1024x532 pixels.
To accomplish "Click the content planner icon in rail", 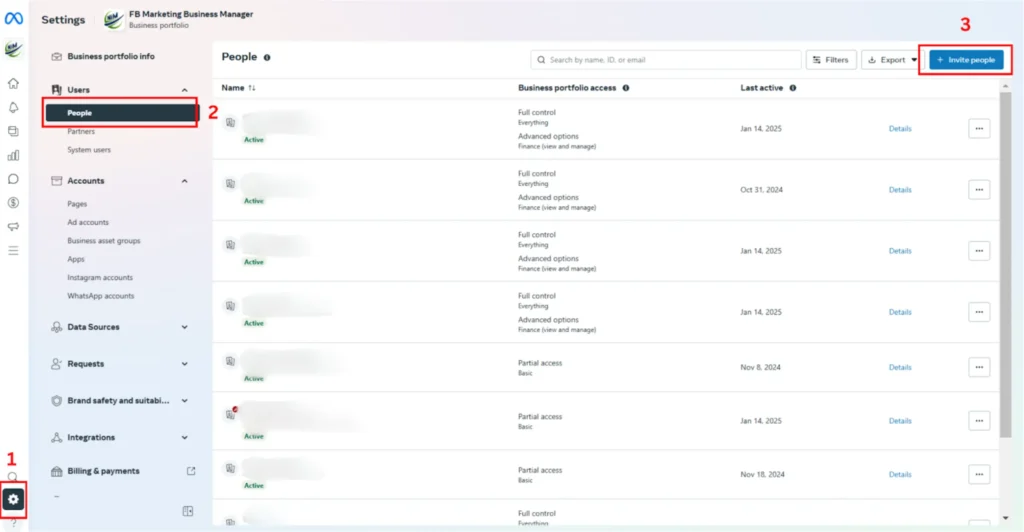I will (13, 131).
